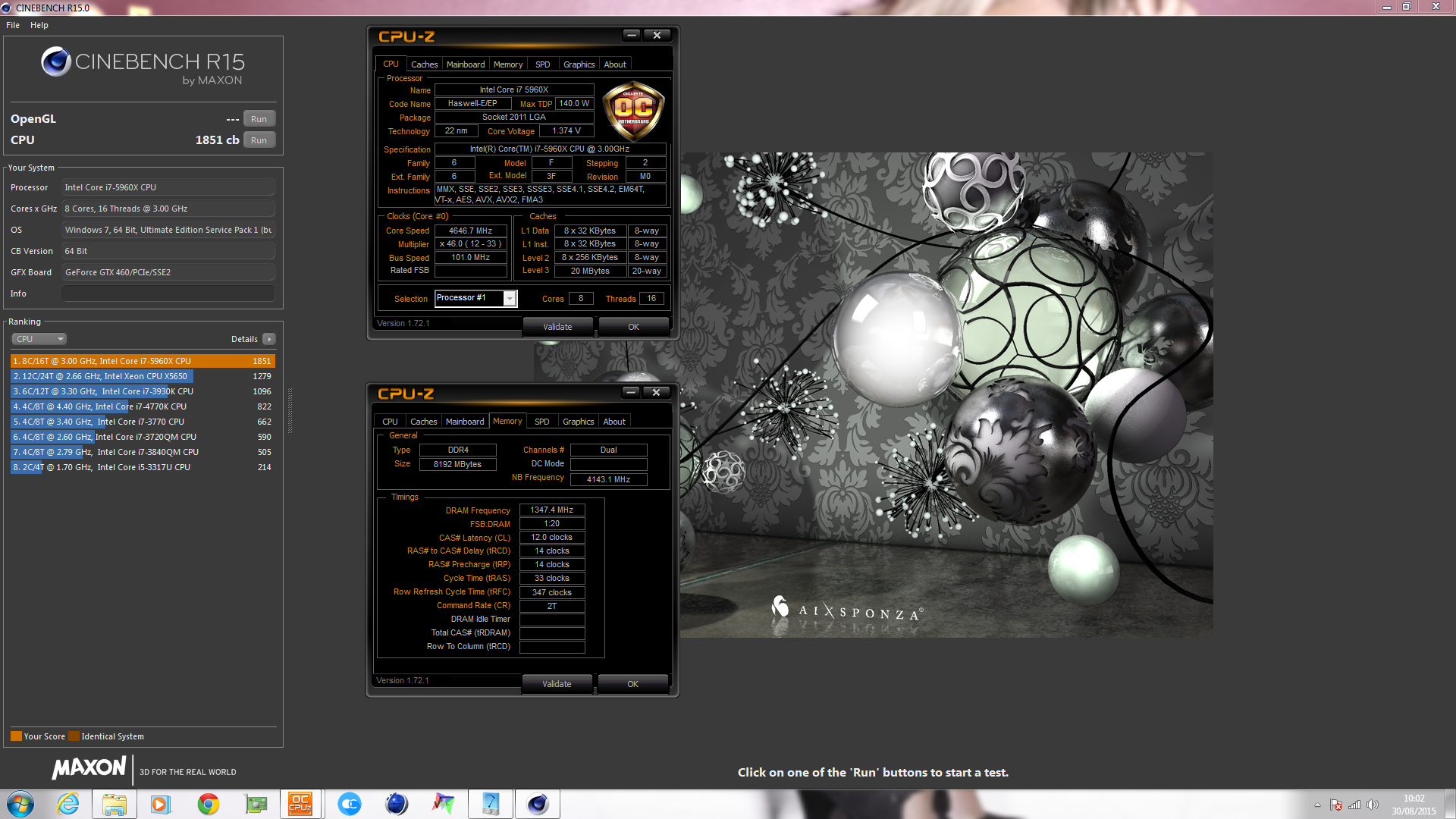Open the volume speaker tray icon

[1373, 805]
